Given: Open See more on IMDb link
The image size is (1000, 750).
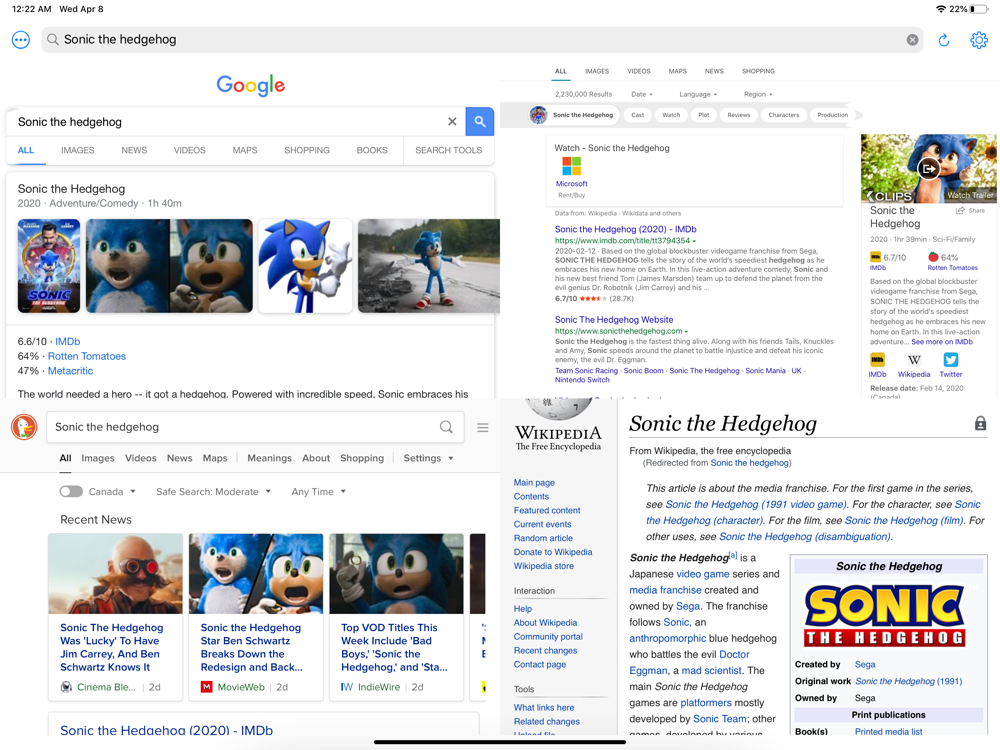Looking at the screenshot, I should pyautogui.click(x=942, y=342).
